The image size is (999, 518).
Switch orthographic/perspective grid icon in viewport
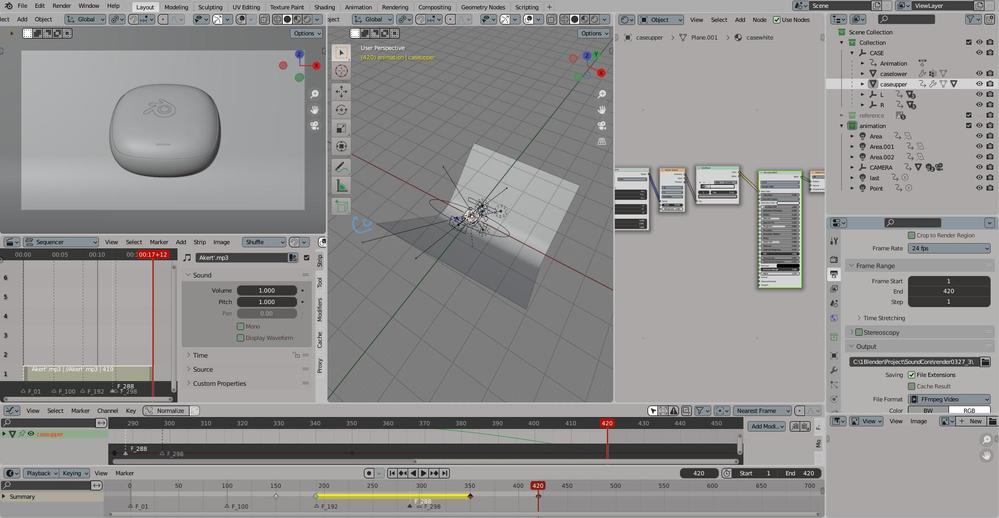(601, 141)
